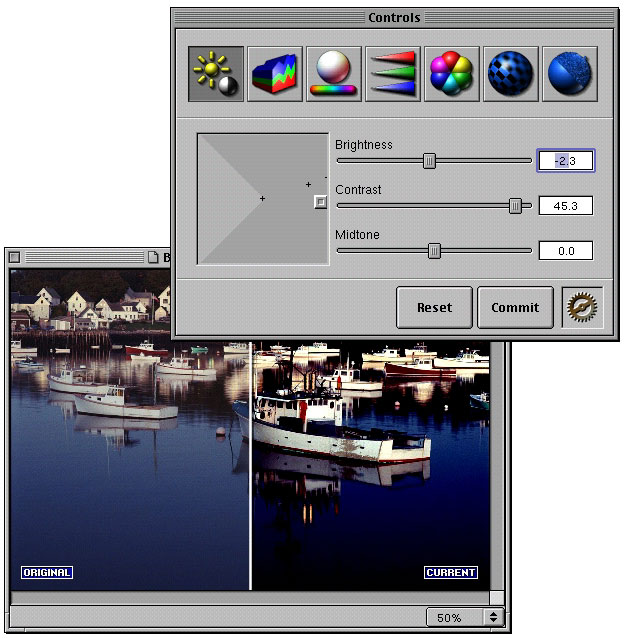This screenshot has height=638, width=624.
Task: Click the Midtone slider handle
Action: 434,251
